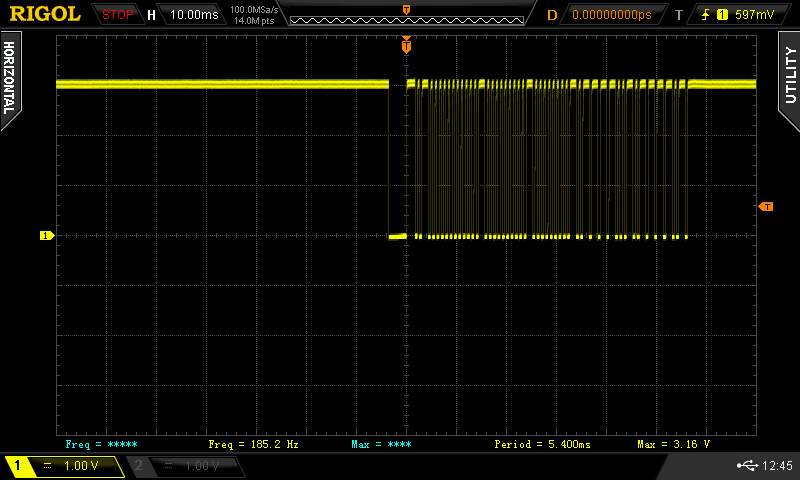Select the Period = 5.400ms measurement
Screen dimensions: 800x480
tap(542, 443)
